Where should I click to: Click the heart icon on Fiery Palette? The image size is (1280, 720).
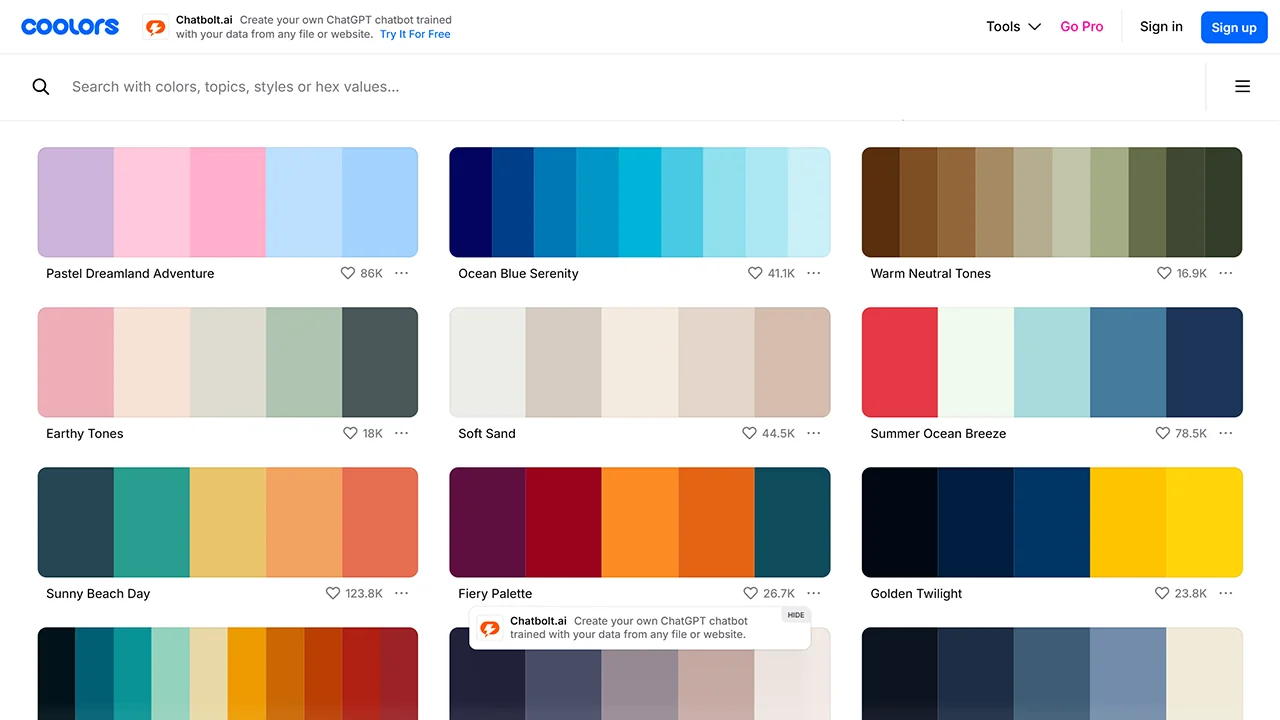click(750, 593)
